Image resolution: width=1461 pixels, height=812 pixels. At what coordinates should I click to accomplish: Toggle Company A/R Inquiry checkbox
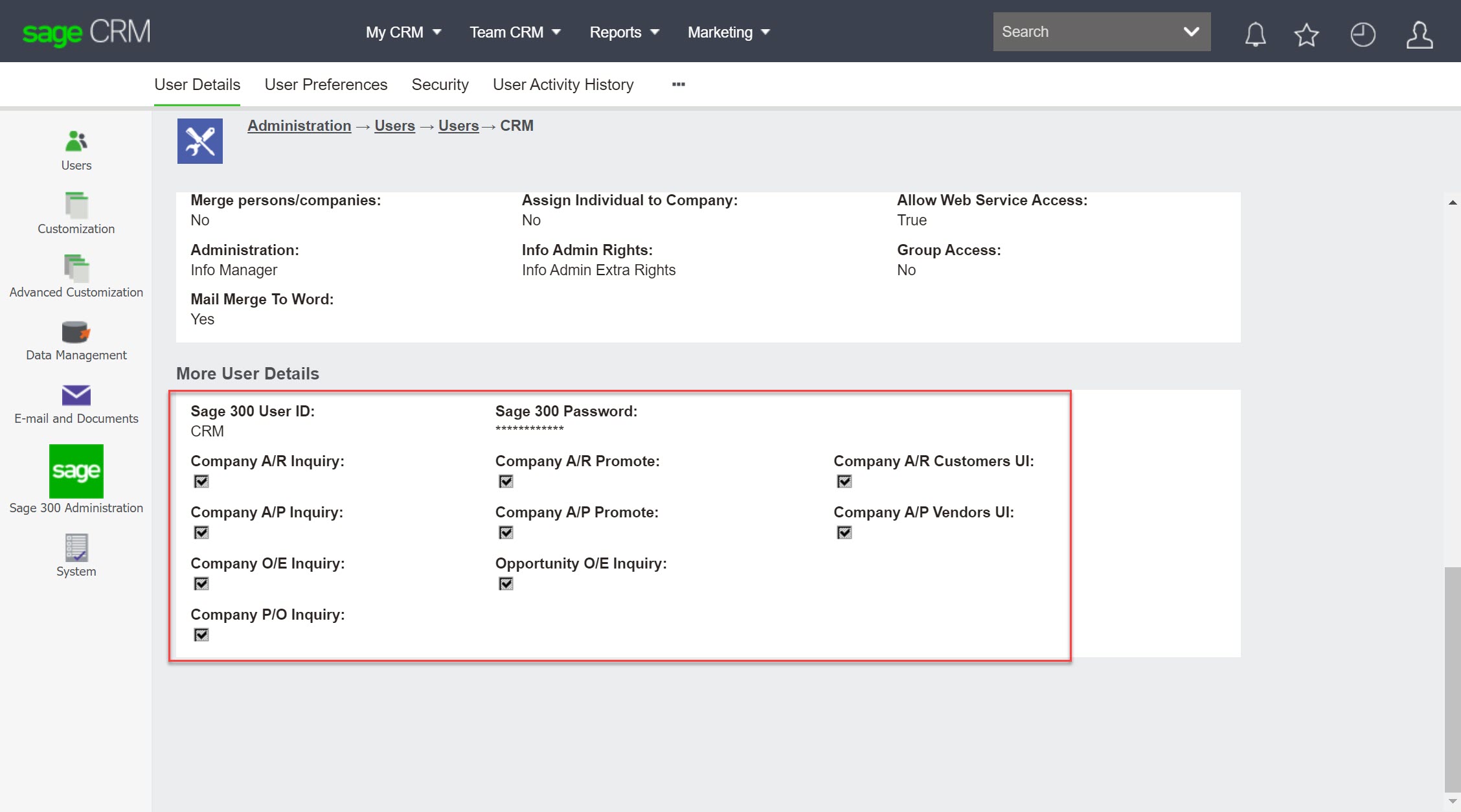coord(200,481)
